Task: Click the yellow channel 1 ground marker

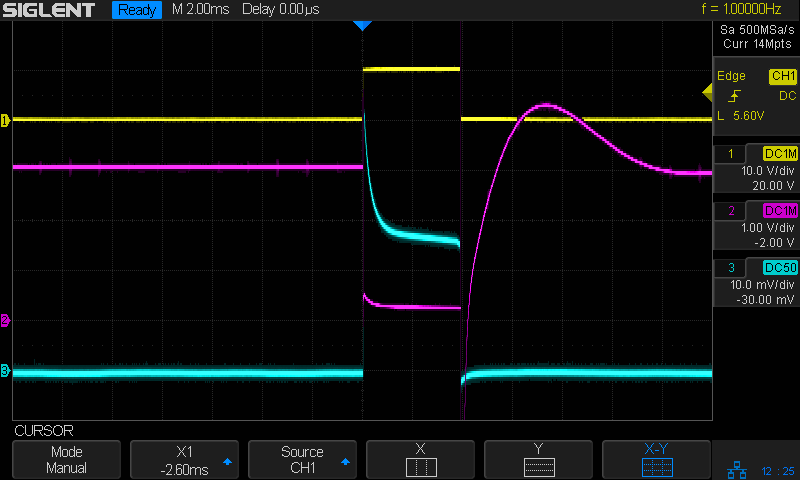Action: coord(5,120)
